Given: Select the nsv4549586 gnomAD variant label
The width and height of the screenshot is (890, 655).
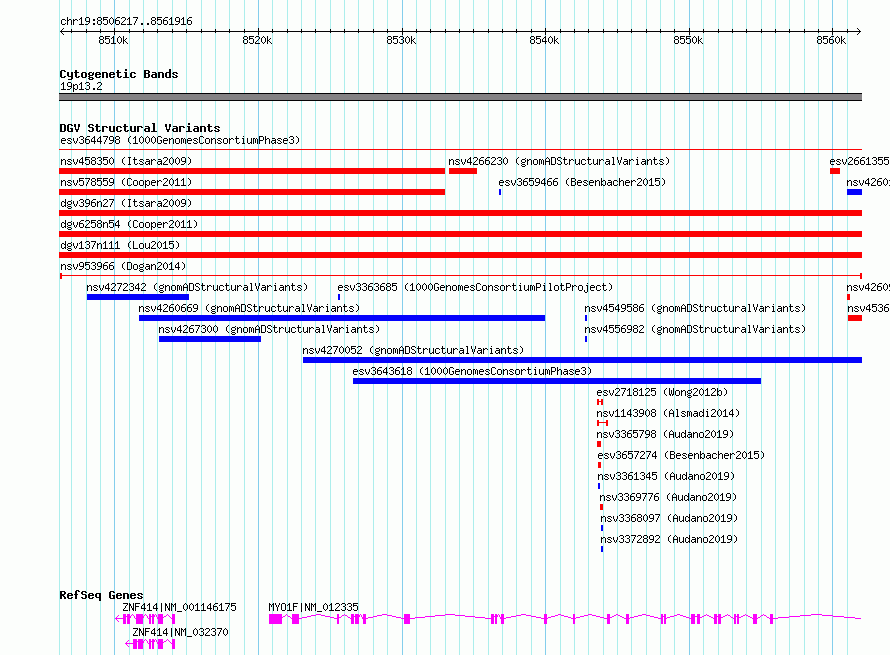Looking at the screenshot, I should pos(695,308).
